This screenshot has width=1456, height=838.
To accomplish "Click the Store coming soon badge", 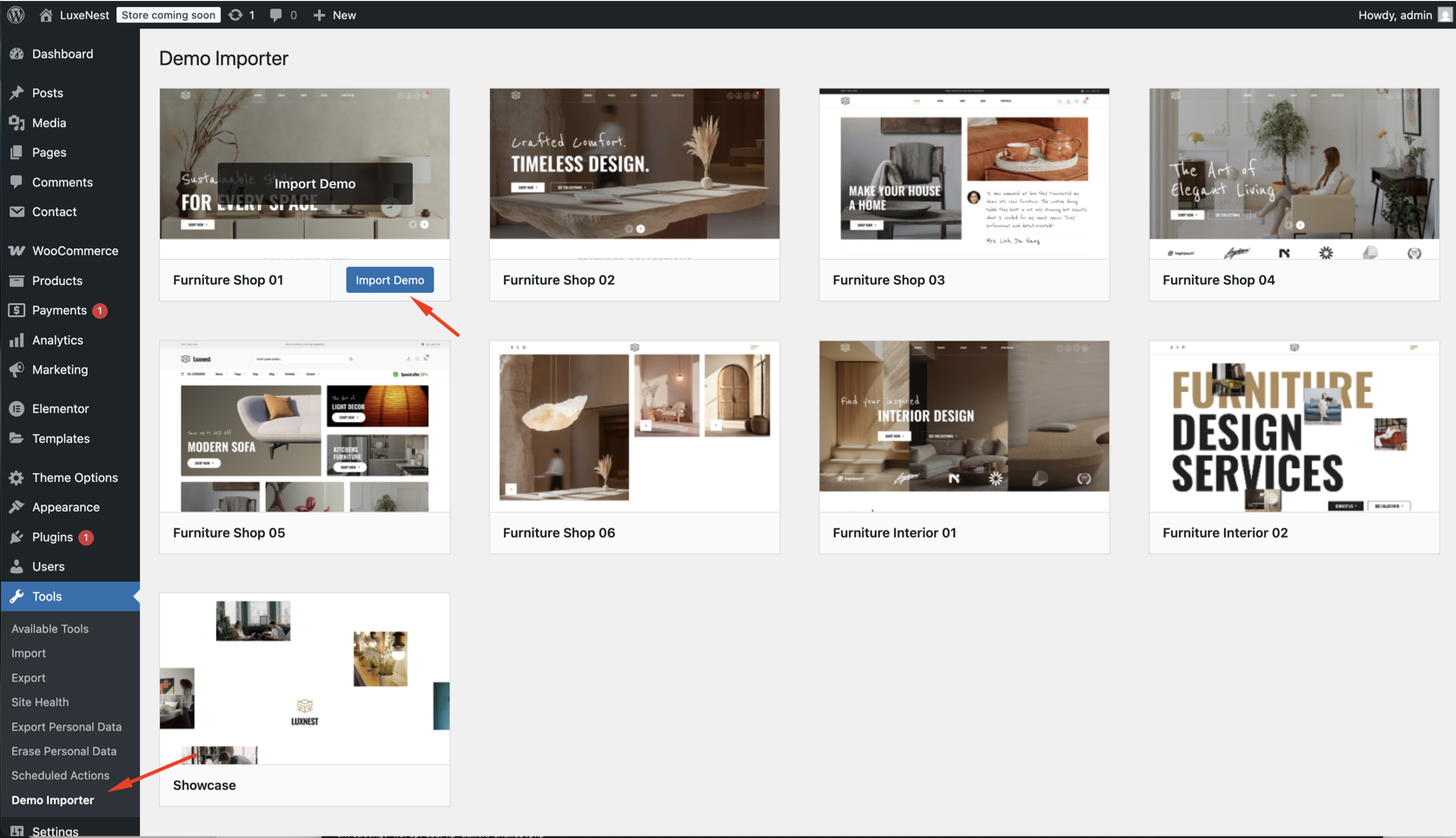I will tap(168, 15).
